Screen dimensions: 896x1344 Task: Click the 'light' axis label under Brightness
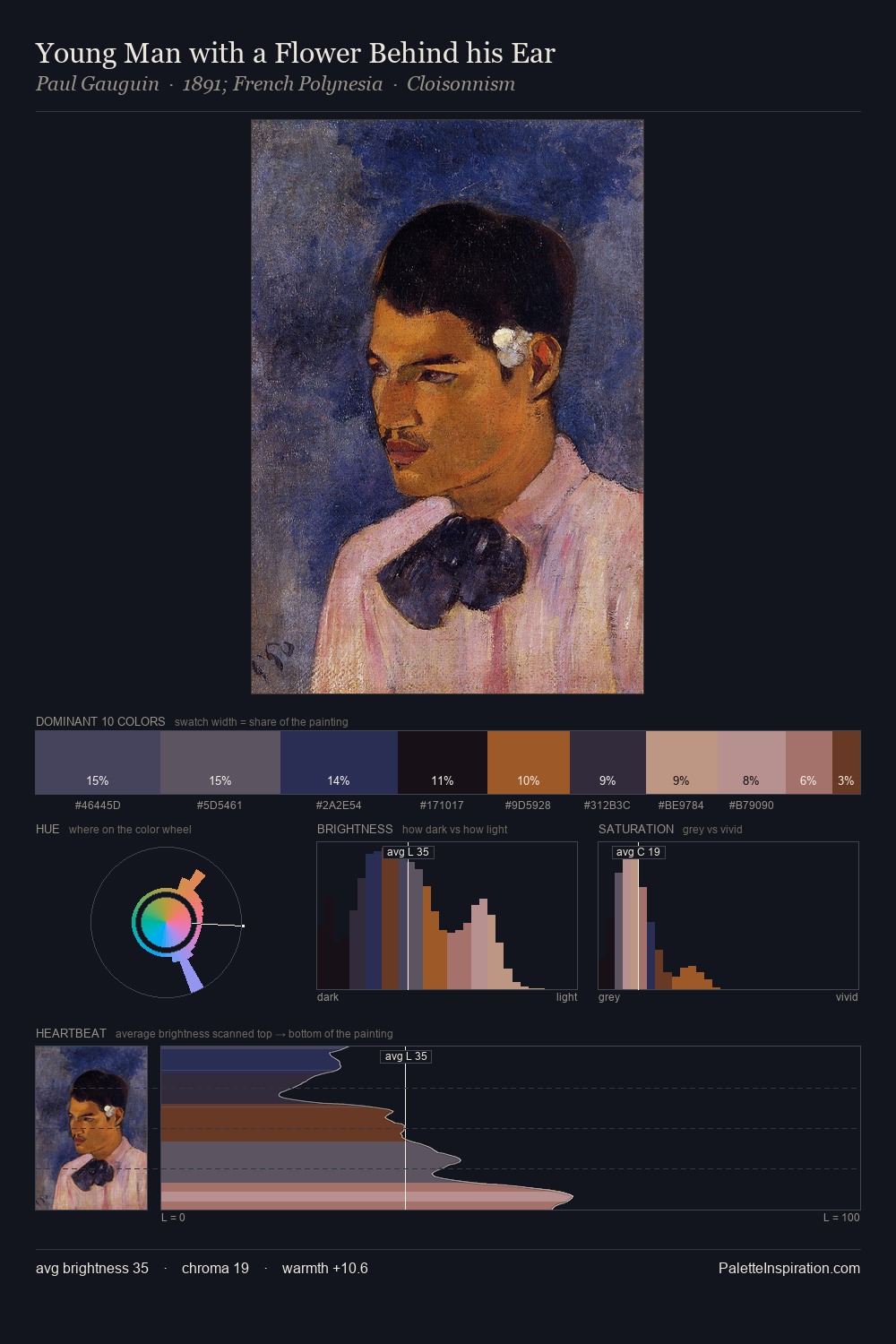pyautogui.click(x=566, y=997)
